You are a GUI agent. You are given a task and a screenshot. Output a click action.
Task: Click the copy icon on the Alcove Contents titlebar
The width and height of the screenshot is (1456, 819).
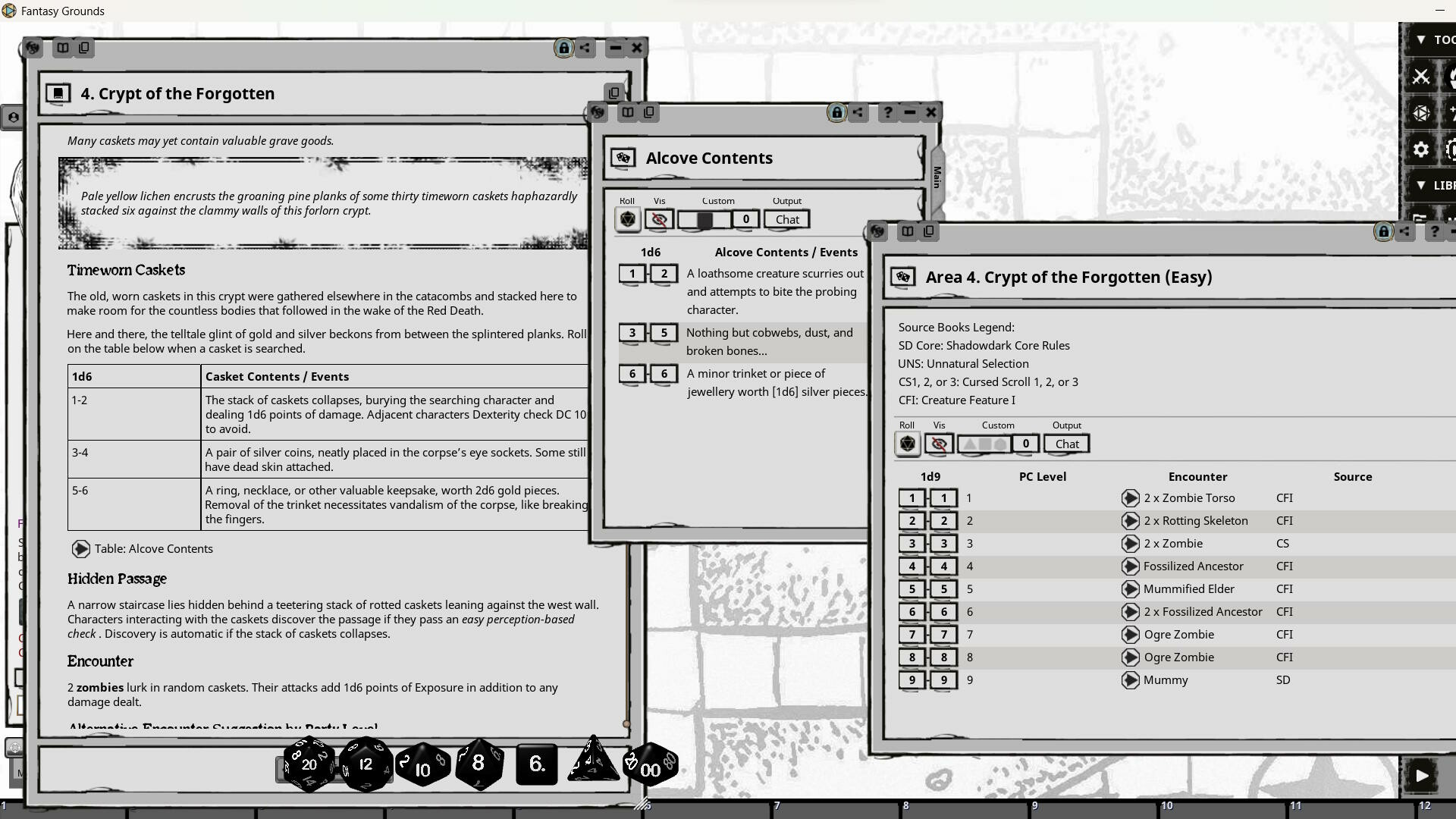tap(649, 112)
